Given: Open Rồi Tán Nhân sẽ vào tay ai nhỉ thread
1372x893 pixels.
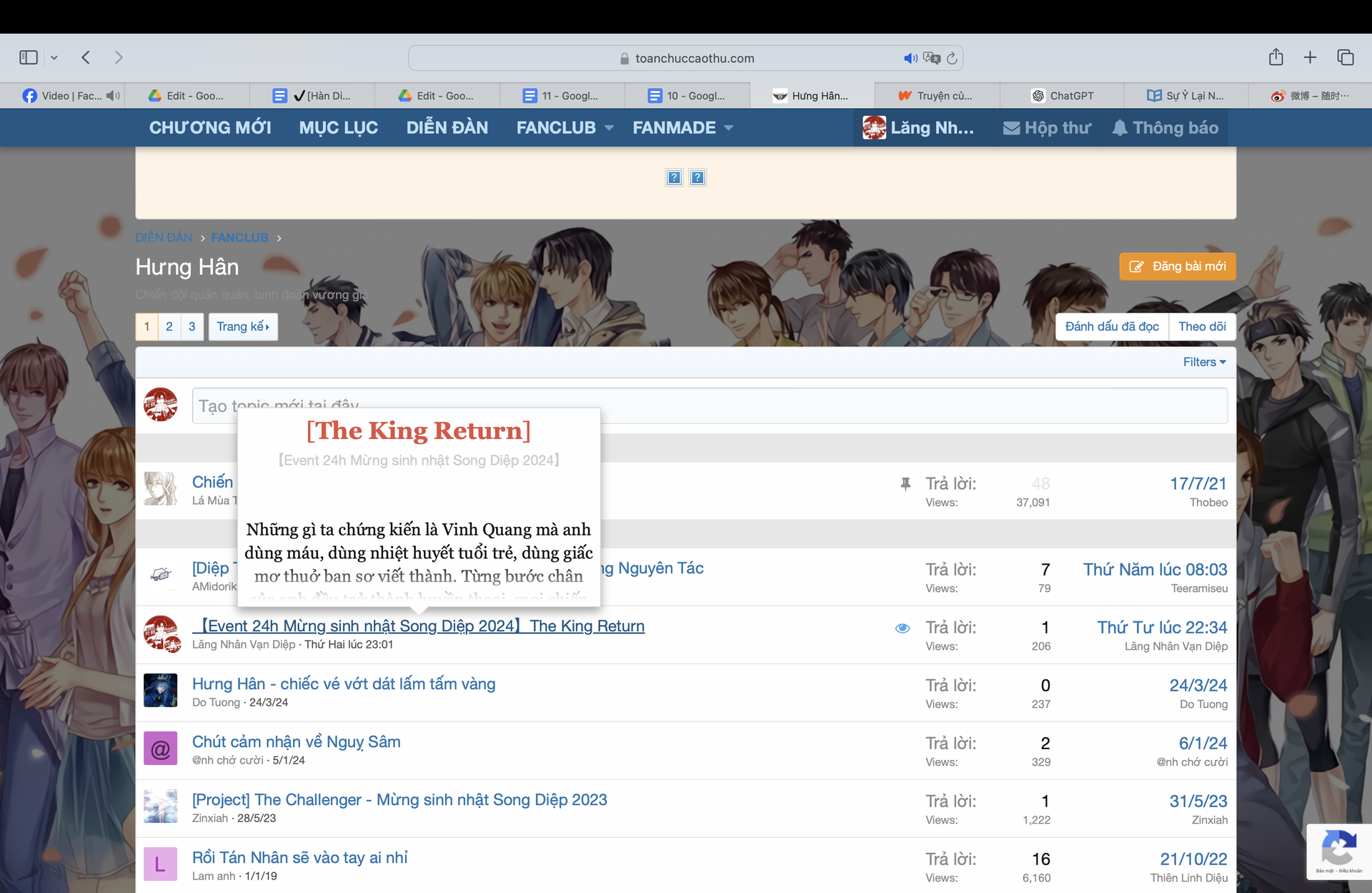Looking at the screenshot, I should click(299, 857).
